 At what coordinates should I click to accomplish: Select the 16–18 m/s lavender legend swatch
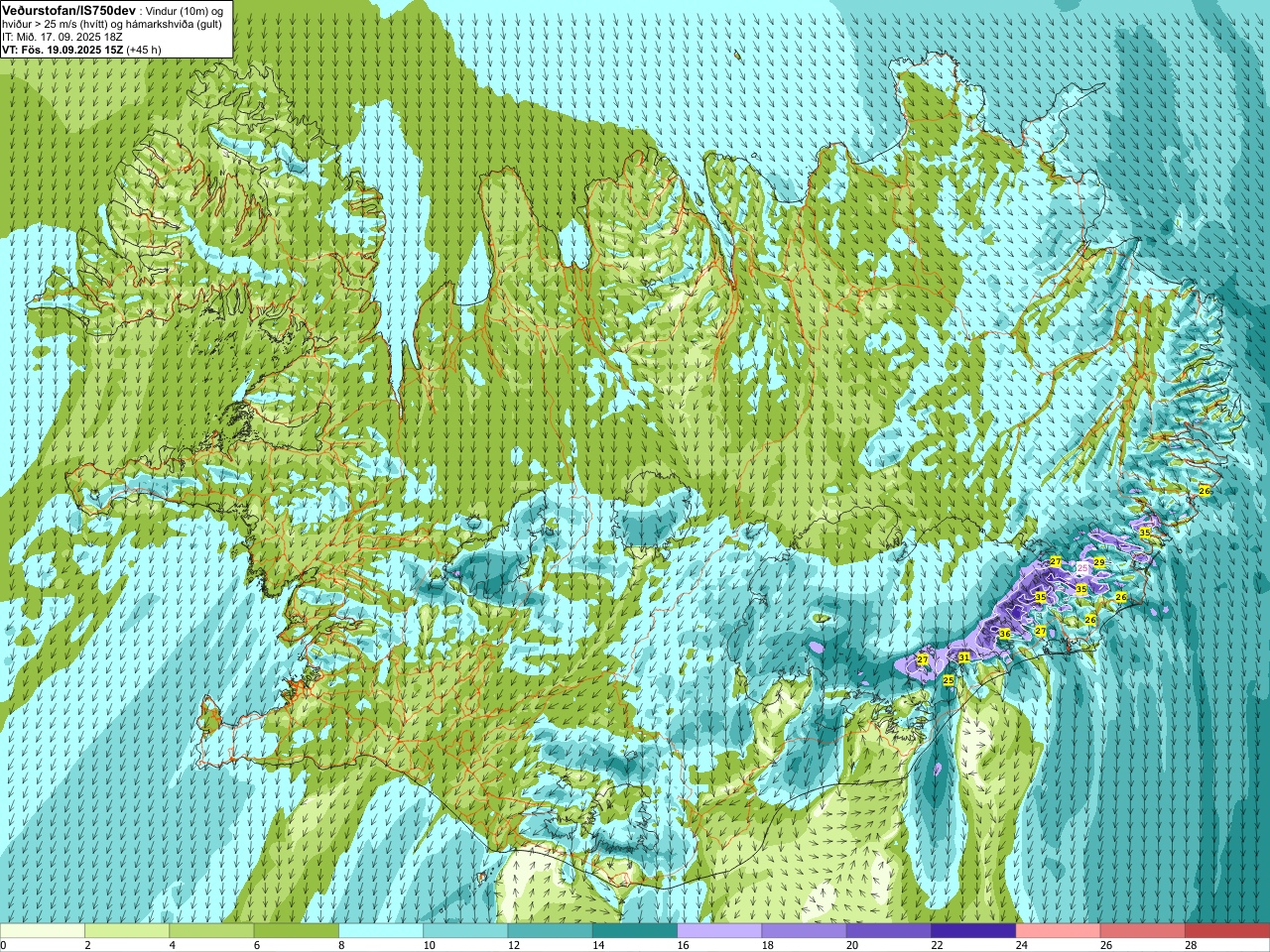[x=719, y=930]
